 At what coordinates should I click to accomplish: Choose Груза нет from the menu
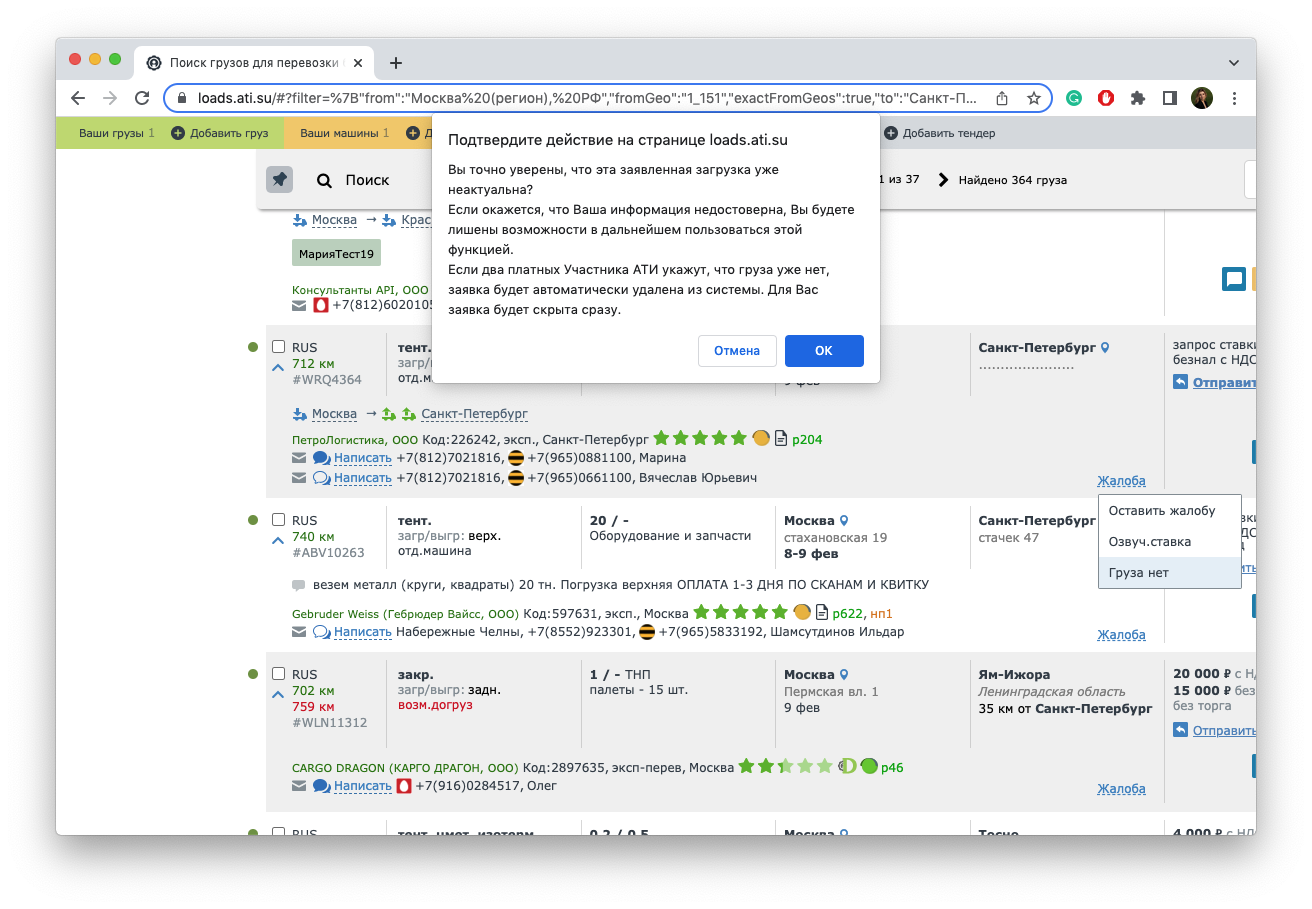pos(1169,573)
